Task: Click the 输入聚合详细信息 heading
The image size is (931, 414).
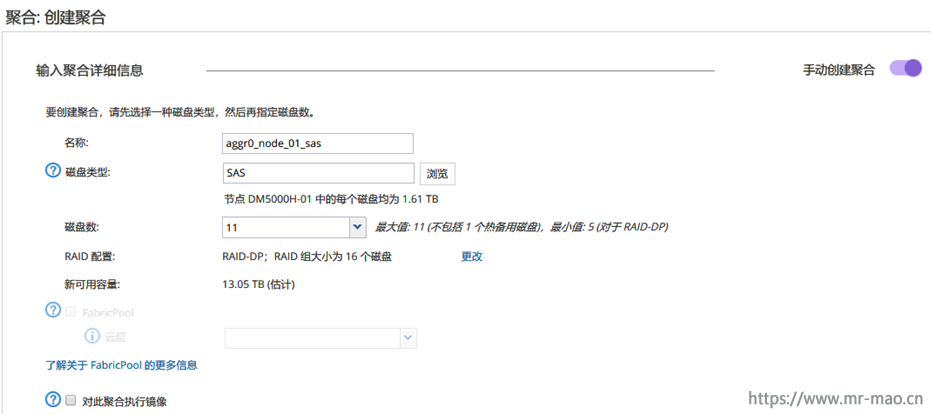Action: coord(90,71)
